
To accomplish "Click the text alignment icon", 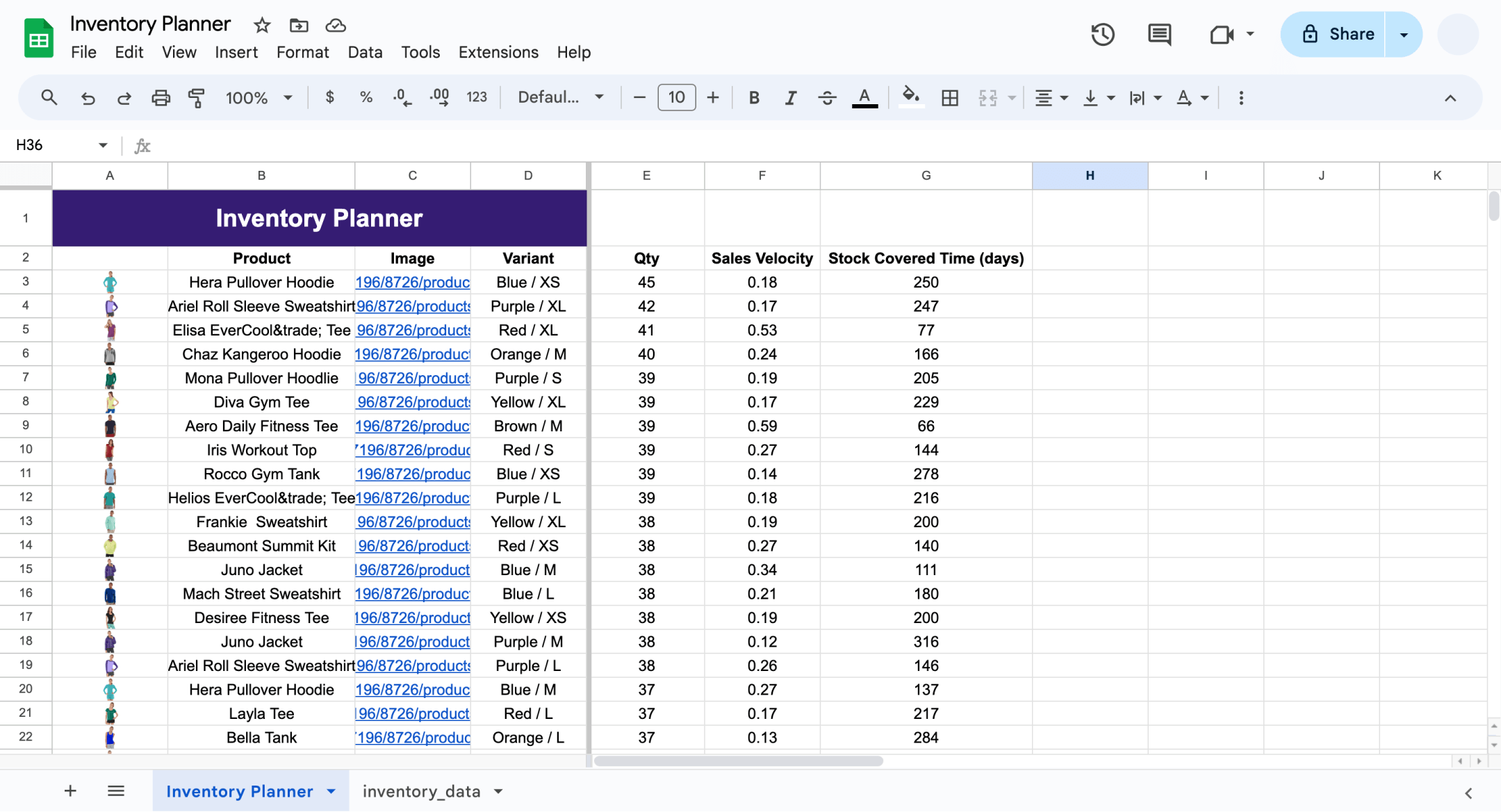I will pos(1044,97).
